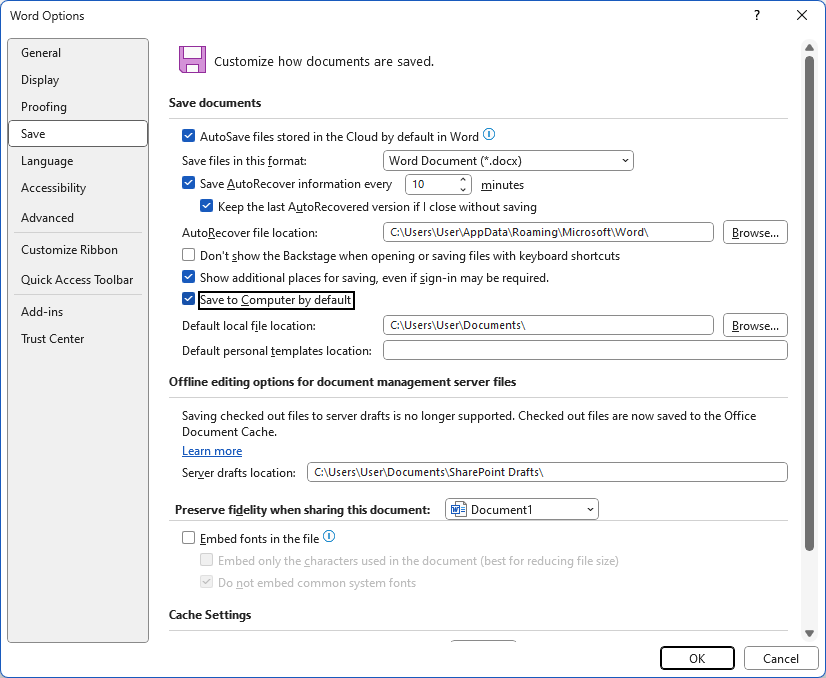
Task: Open the Learn more link
Action: [x=212, y=451]
